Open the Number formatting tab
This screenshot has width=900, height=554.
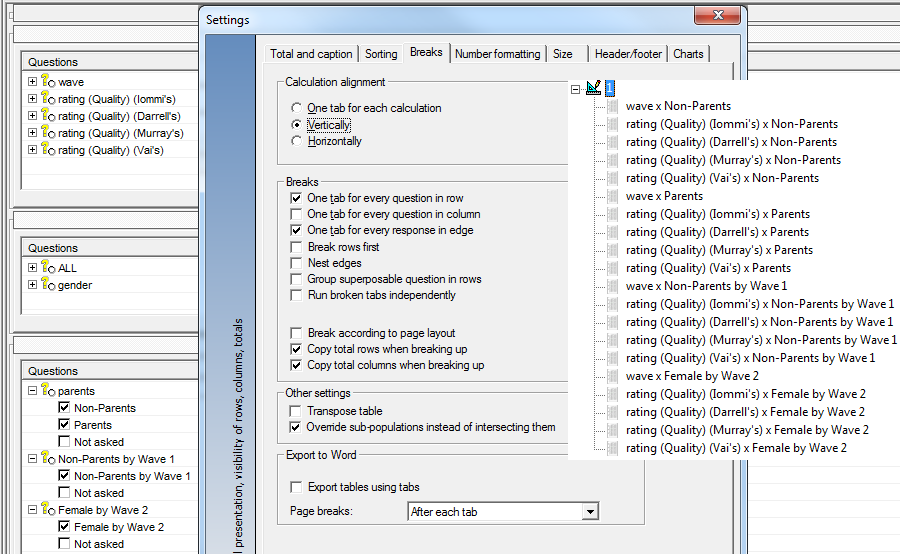[x=498, y=54]
